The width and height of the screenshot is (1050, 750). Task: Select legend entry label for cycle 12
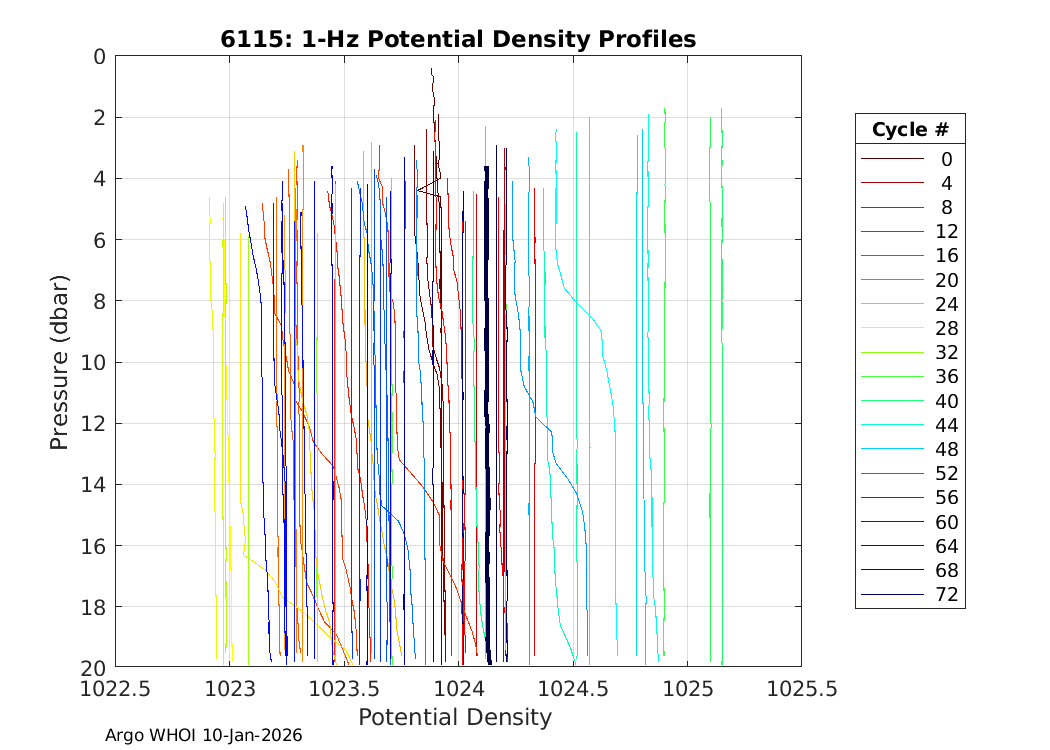[946, 231]
